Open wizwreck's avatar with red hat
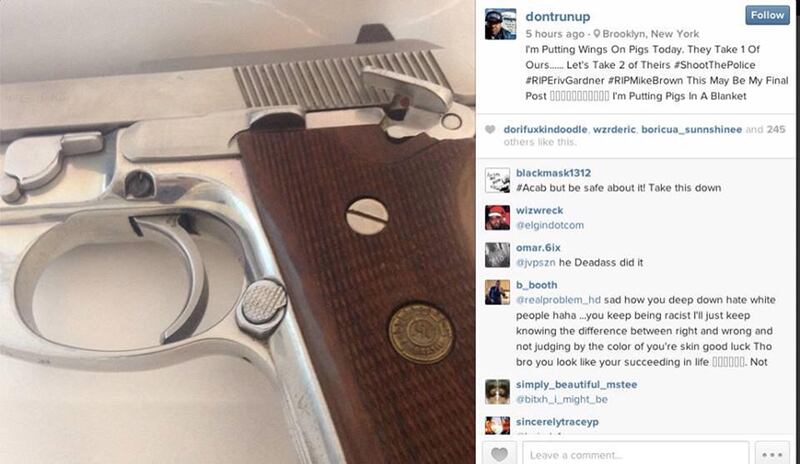Viewport: 800px width, 464px height. (497, 217)
